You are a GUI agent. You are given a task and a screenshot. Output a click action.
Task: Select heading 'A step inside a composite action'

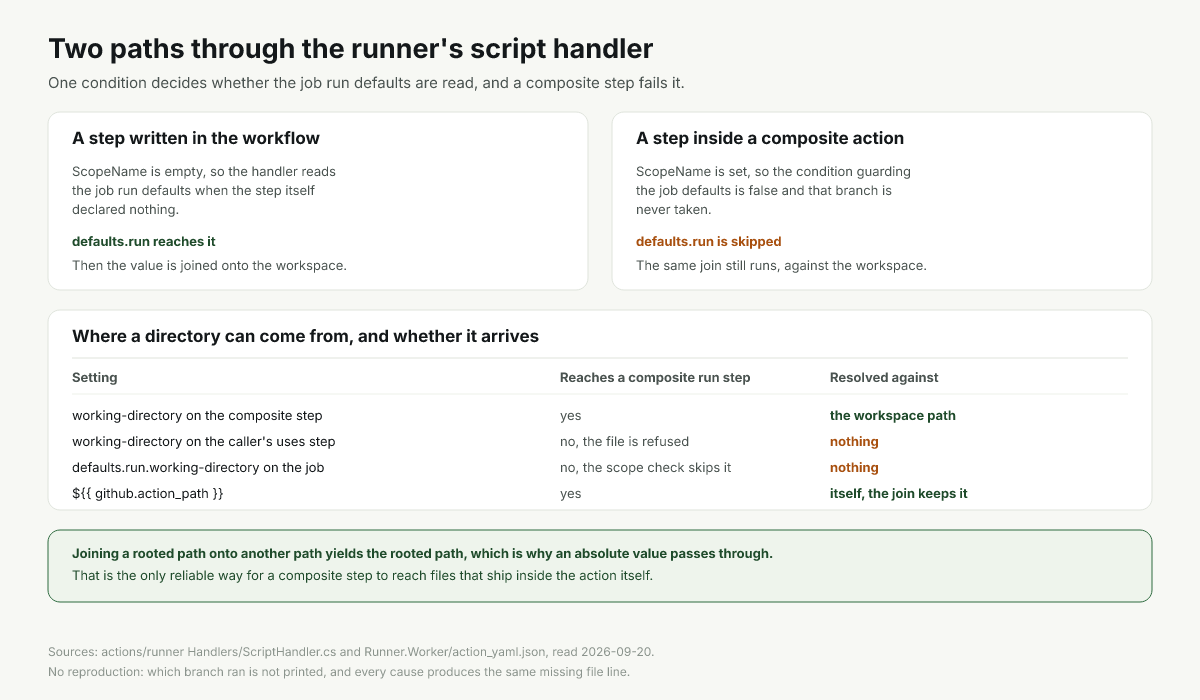[x=770, y=138]
